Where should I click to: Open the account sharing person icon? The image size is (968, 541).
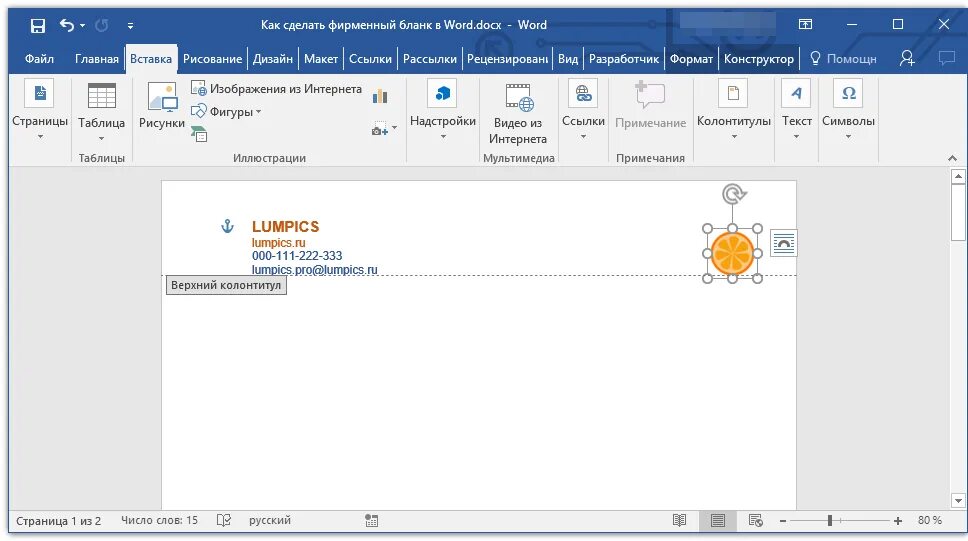click(x=907, y=59)
